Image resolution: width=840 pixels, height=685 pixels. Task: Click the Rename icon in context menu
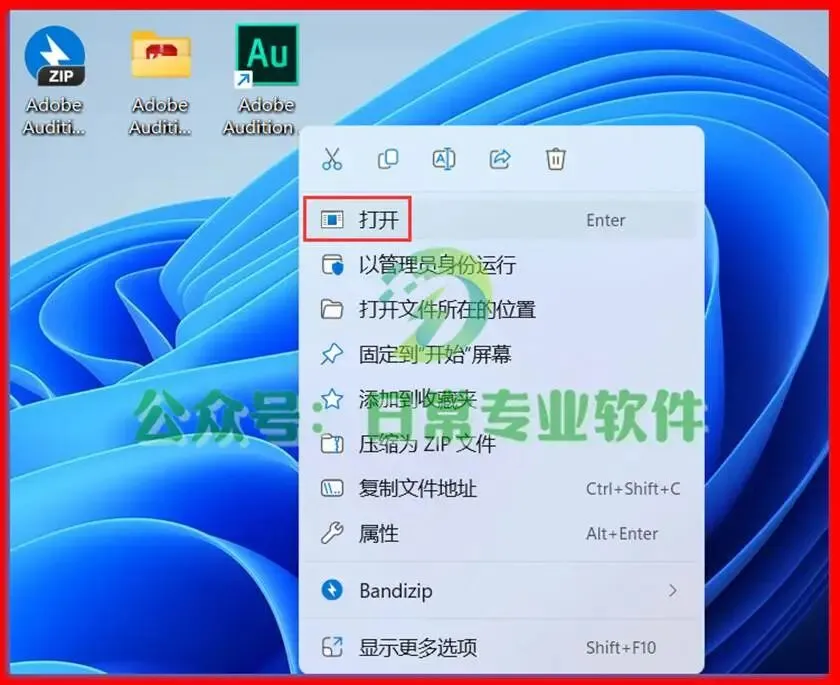click(x=444, y=159)
